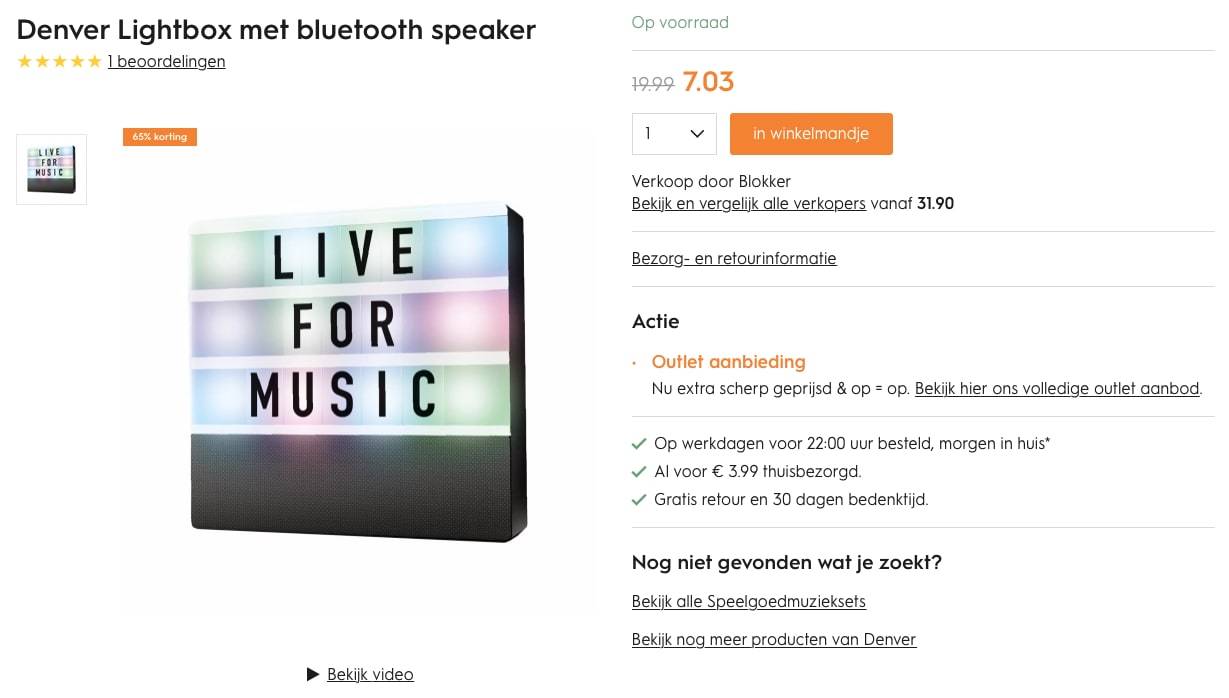The height and width of the screenshot is (698, 1229).
Task: Click the large Live For Music product image
Action: (358, 373)
